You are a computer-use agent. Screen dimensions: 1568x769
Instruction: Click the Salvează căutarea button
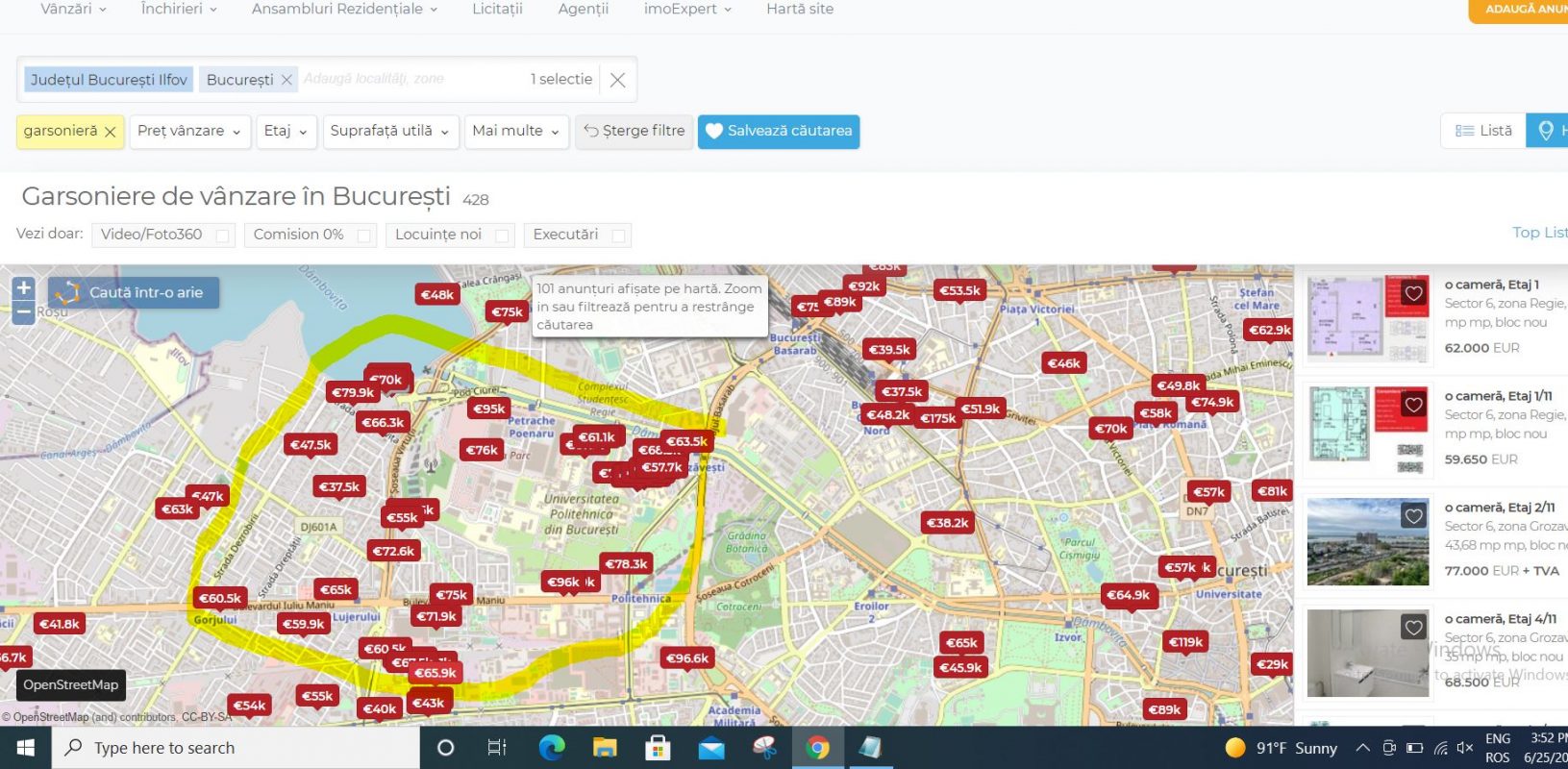pos(779,131)
